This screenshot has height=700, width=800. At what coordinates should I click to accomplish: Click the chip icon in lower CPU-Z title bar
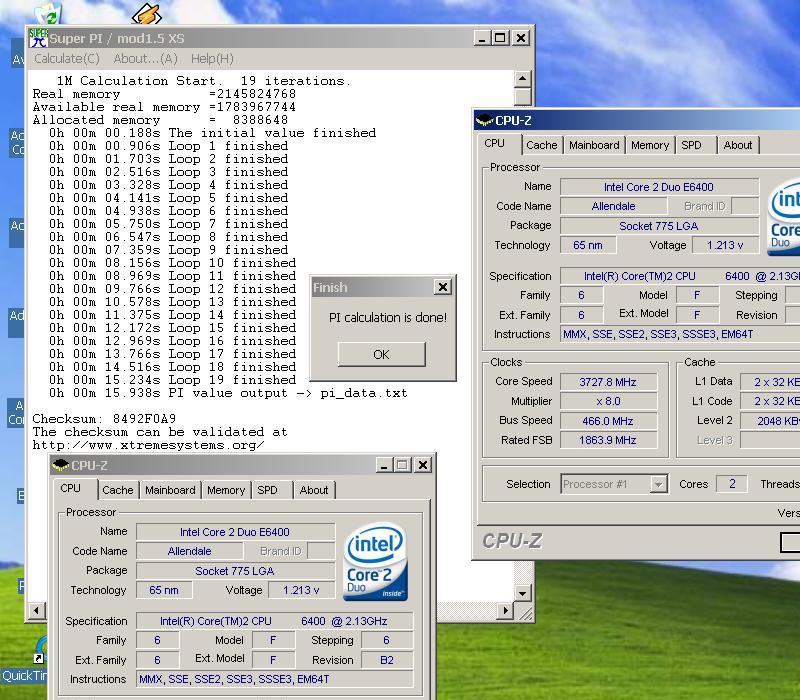(61, 465)
